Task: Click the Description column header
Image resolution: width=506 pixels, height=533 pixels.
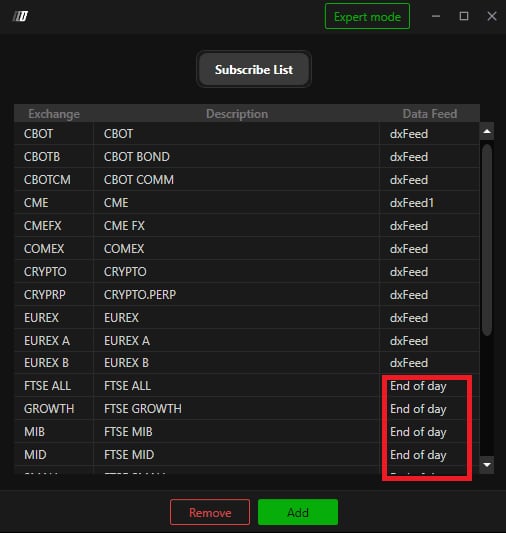Action: pyautogui.click(x=237, y=114)
